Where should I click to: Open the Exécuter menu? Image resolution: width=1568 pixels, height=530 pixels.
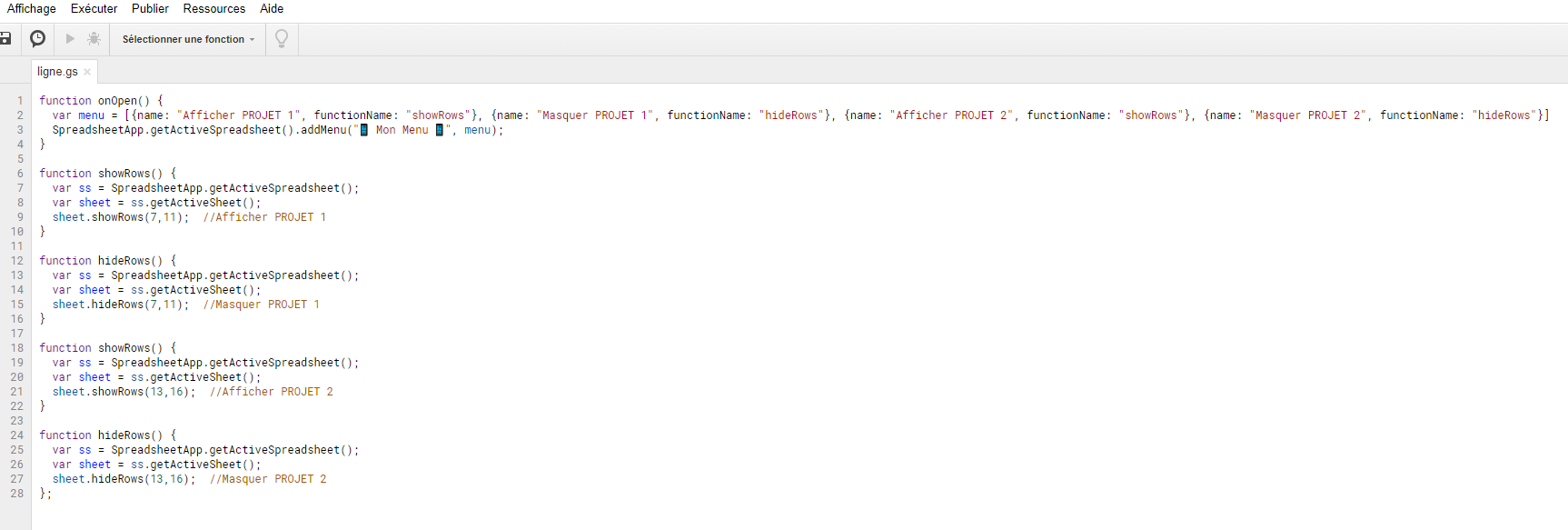pyautogui.click(x=94, y=8)
